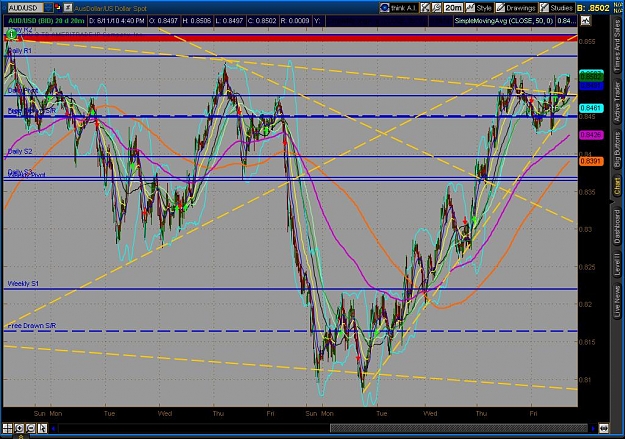Open the 20m timeframe selector

(x=453, y=8)
